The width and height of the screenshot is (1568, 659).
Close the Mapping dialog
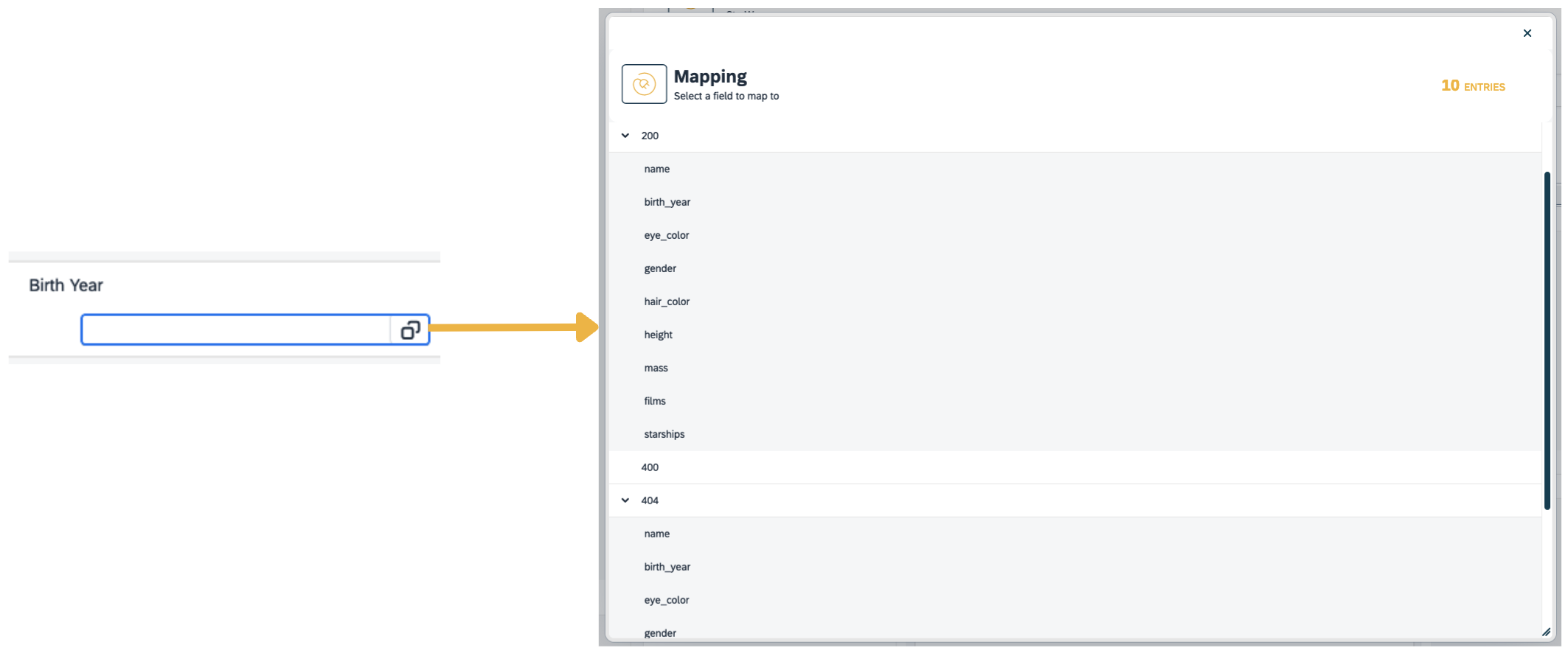point(1527,33)
